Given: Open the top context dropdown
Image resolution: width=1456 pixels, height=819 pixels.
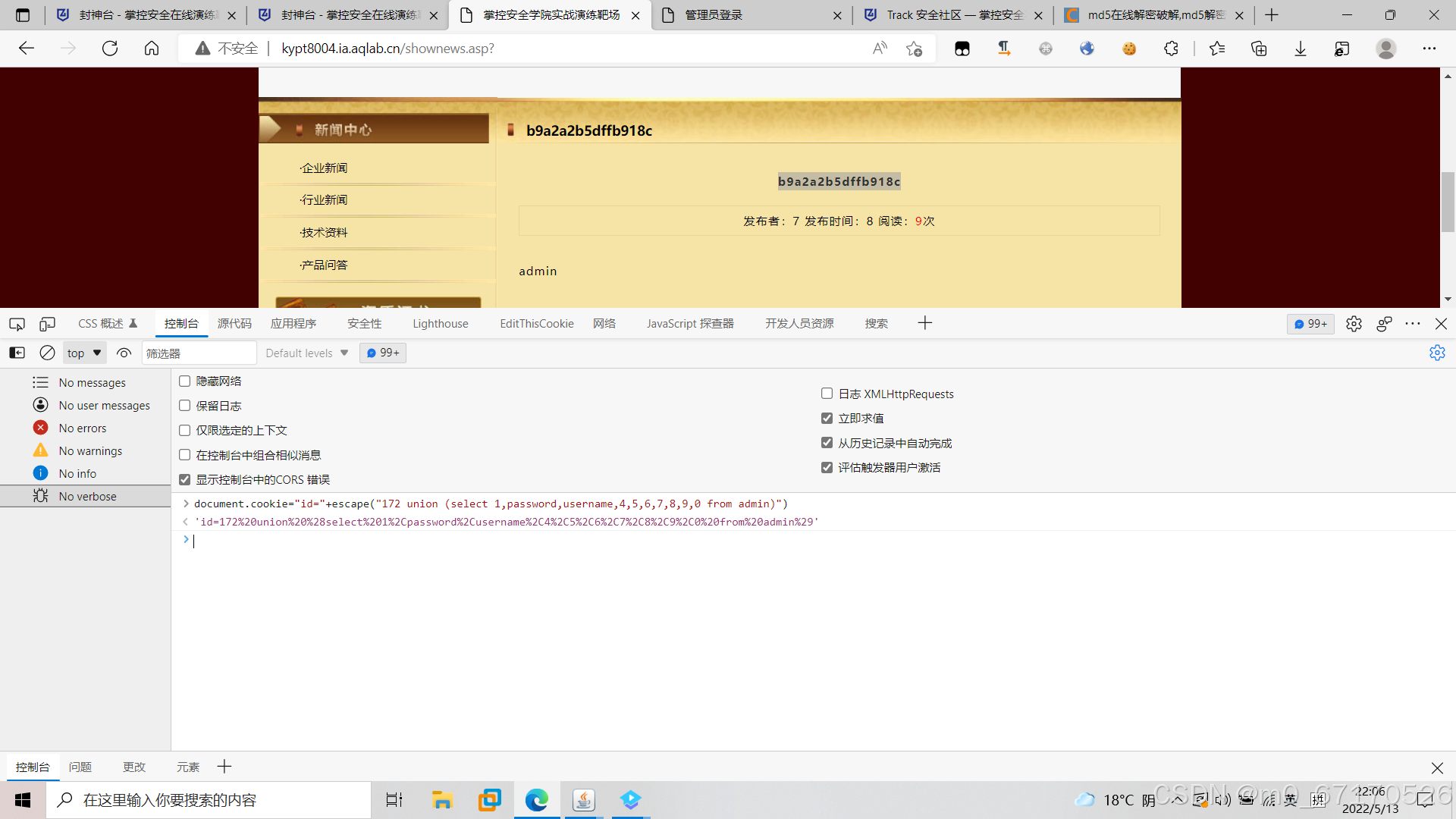Looking at the screenshot, I should click(83, 353).
